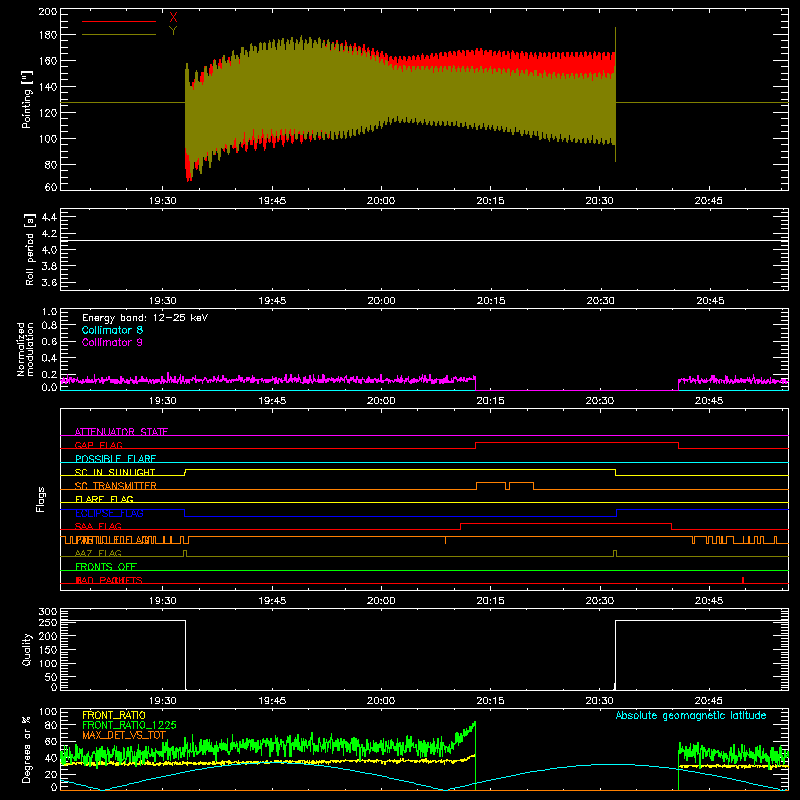The height and width of the screenshot is (800, 800).
Task: Click the 100 tick on 'Degrees or %' axis
Action: (x=47, y=712)
